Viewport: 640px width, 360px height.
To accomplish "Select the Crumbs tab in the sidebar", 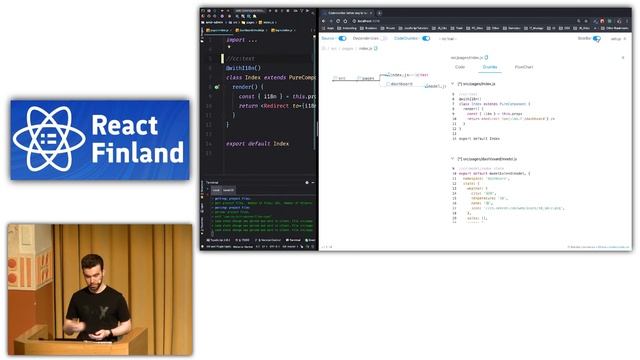I will [490, 67].
